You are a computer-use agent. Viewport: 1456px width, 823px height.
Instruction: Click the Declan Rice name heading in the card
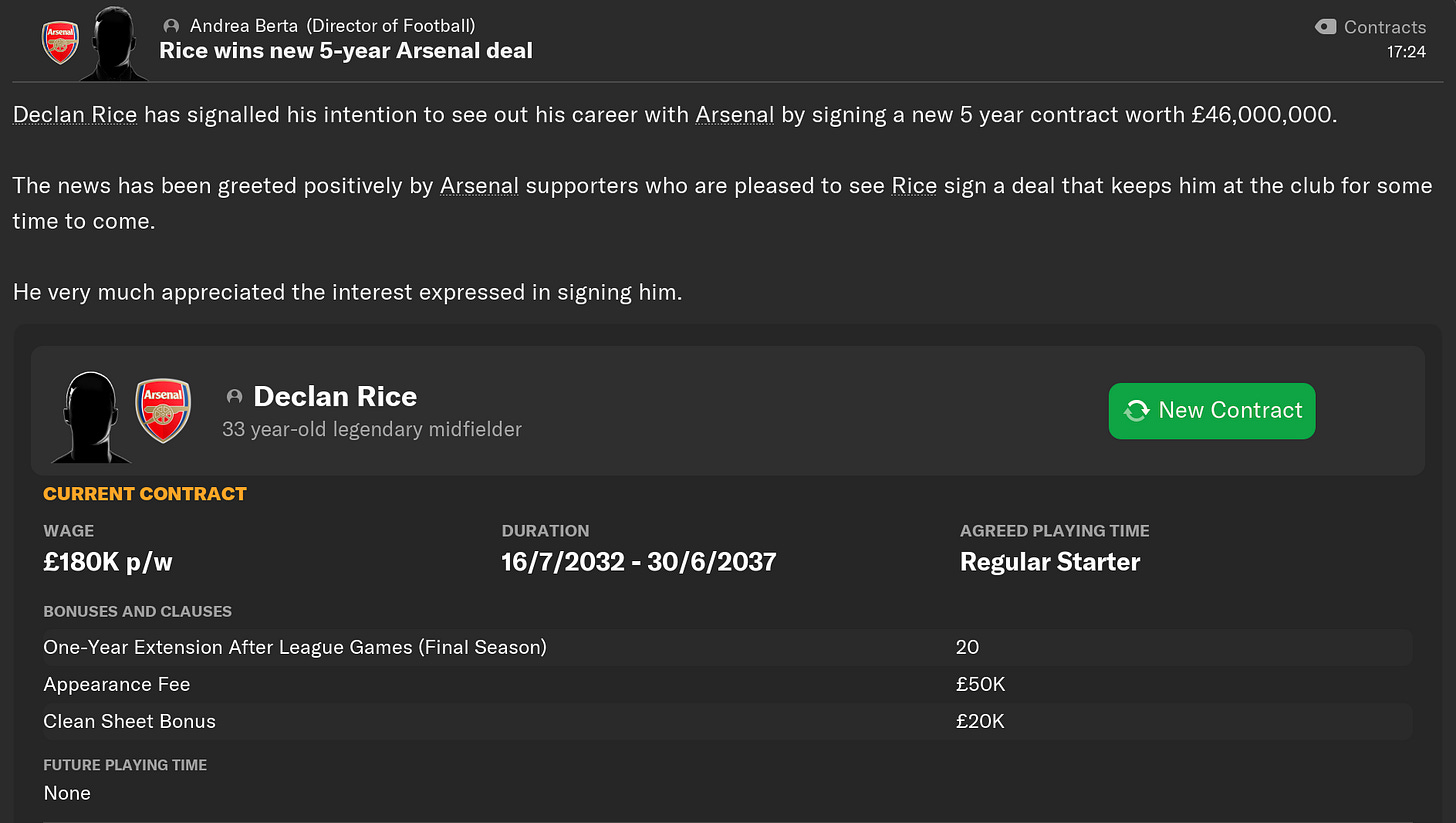[335, 396]
